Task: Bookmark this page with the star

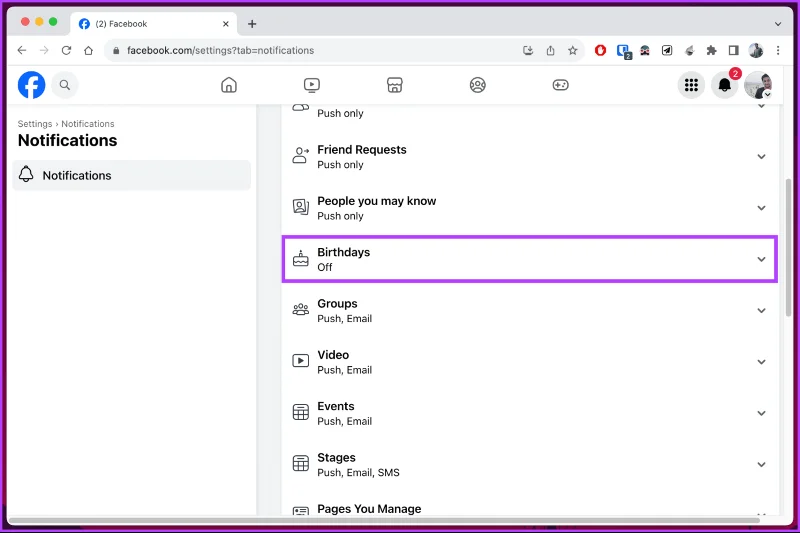Action: point(572,50)
